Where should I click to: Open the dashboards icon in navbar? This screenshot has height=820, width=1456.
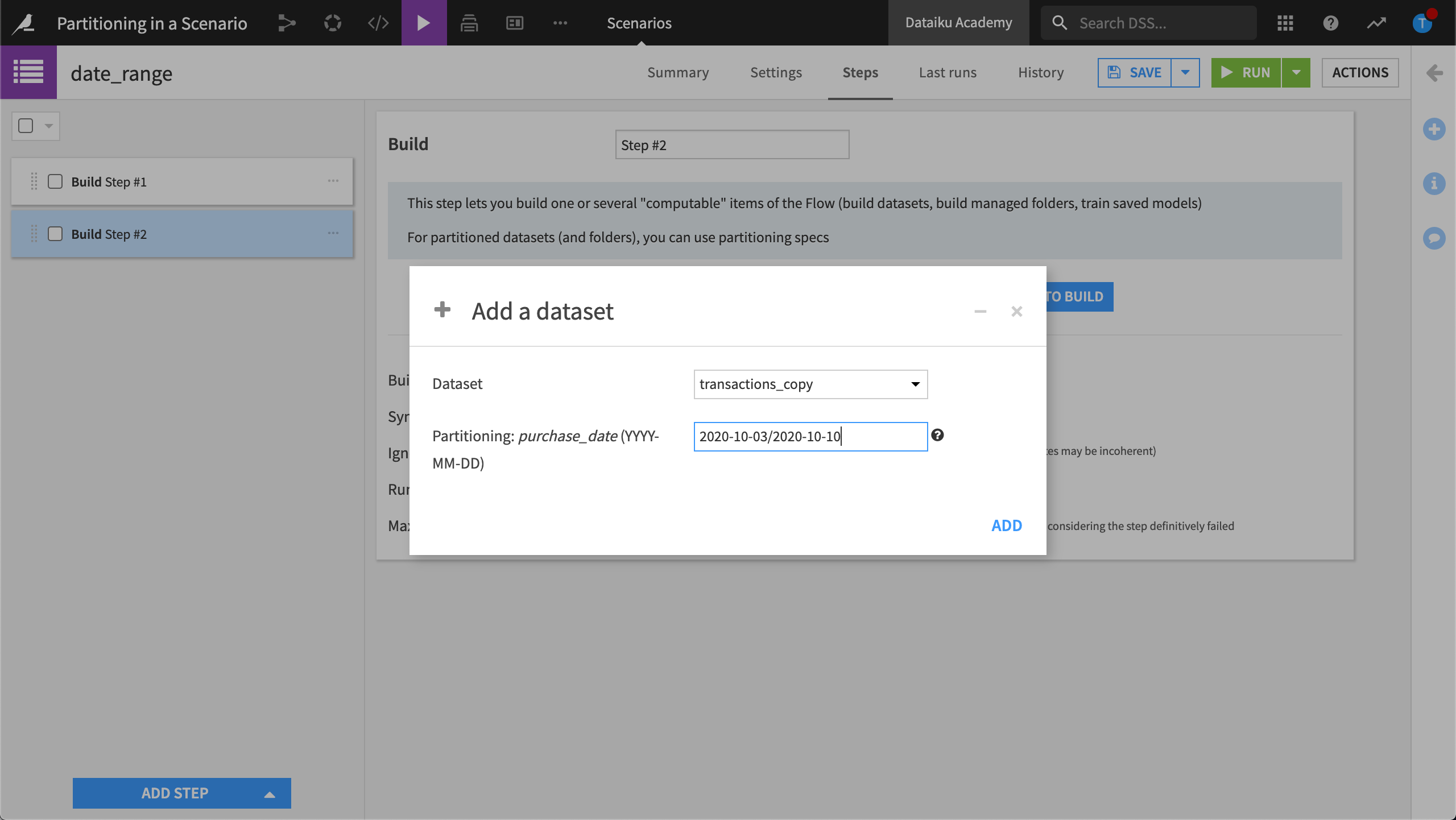coord(514,23)
